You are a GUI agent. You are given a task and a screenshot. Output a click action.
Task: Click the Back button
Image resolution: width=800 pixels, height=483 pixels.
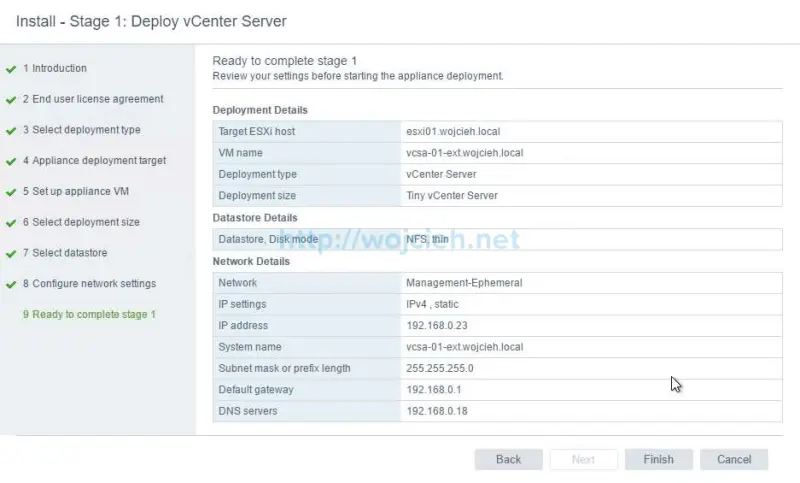click(x=508, y=460)
